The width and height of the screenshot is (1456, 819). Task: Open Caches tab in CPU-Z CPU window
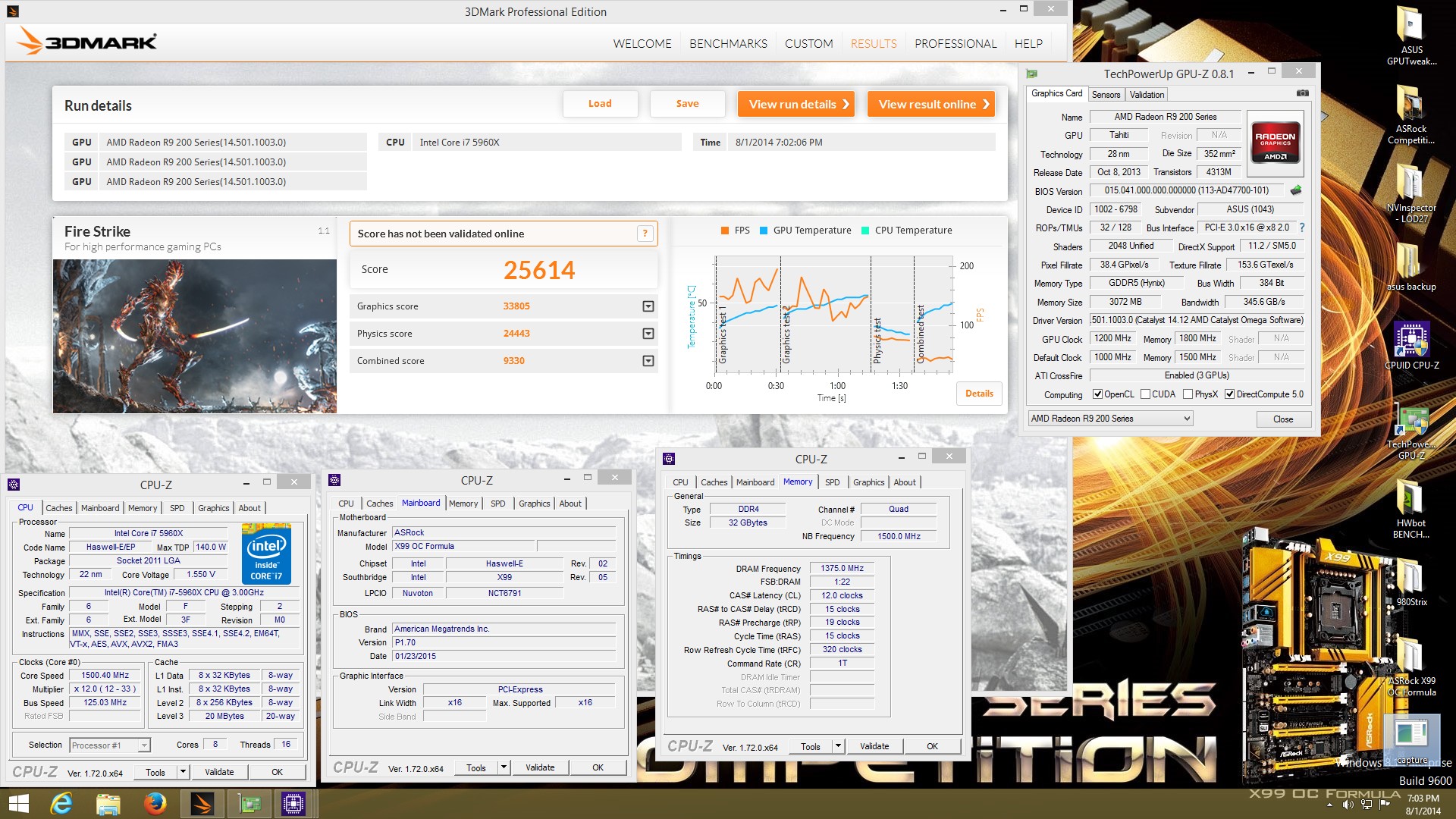click(x=58, y=508)
